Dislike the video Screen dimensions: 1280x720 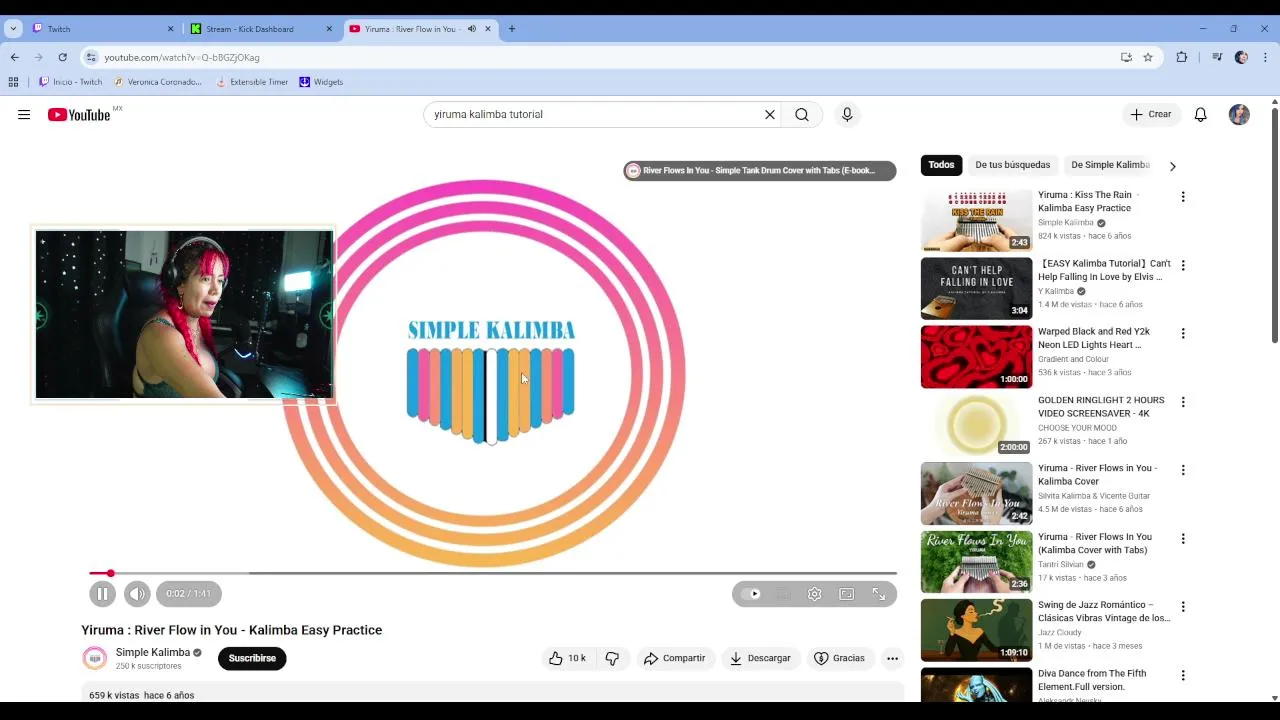pyautogui.click(x=612, y=658)
